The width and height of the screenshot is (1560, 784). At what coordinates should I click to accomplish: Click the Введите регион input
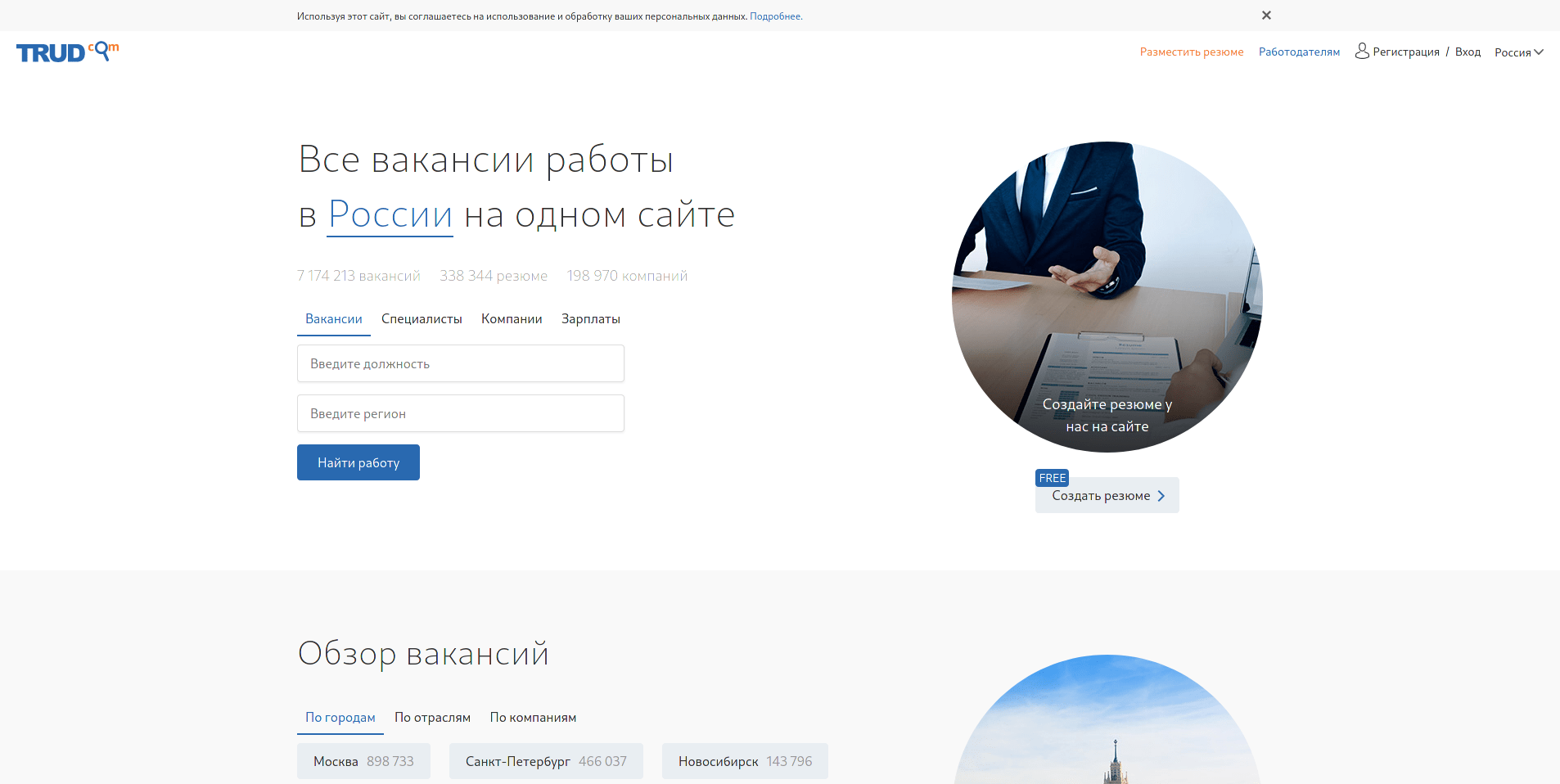coord(460,413)
